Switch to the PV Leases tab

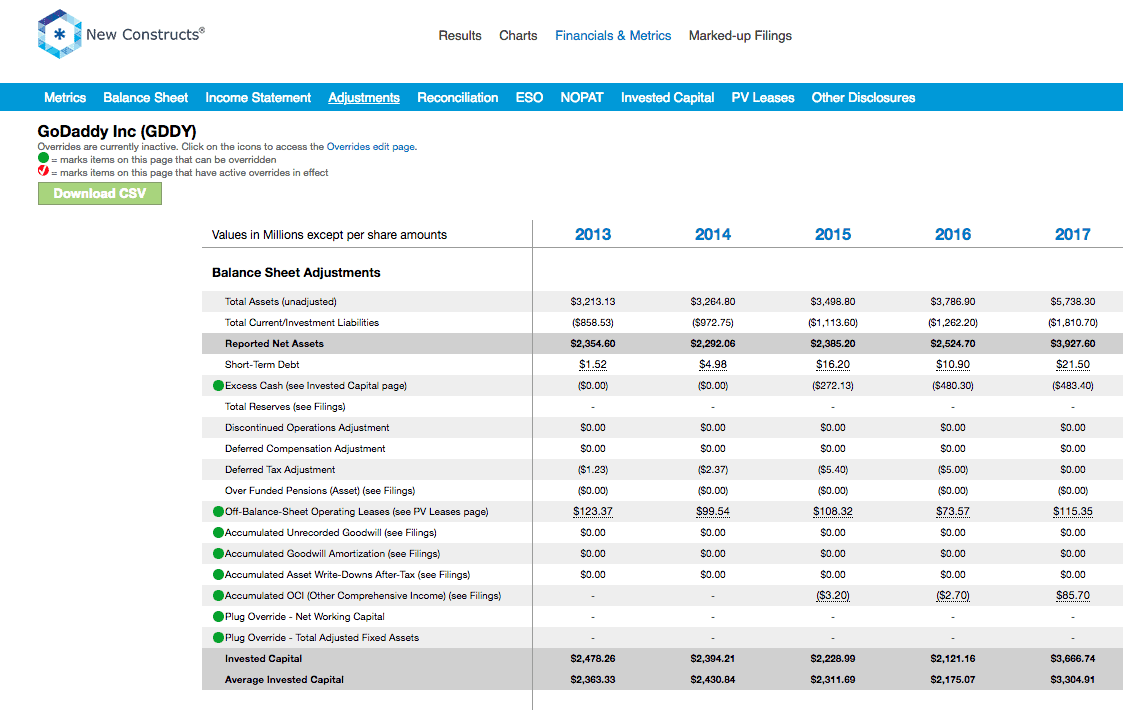763,97
